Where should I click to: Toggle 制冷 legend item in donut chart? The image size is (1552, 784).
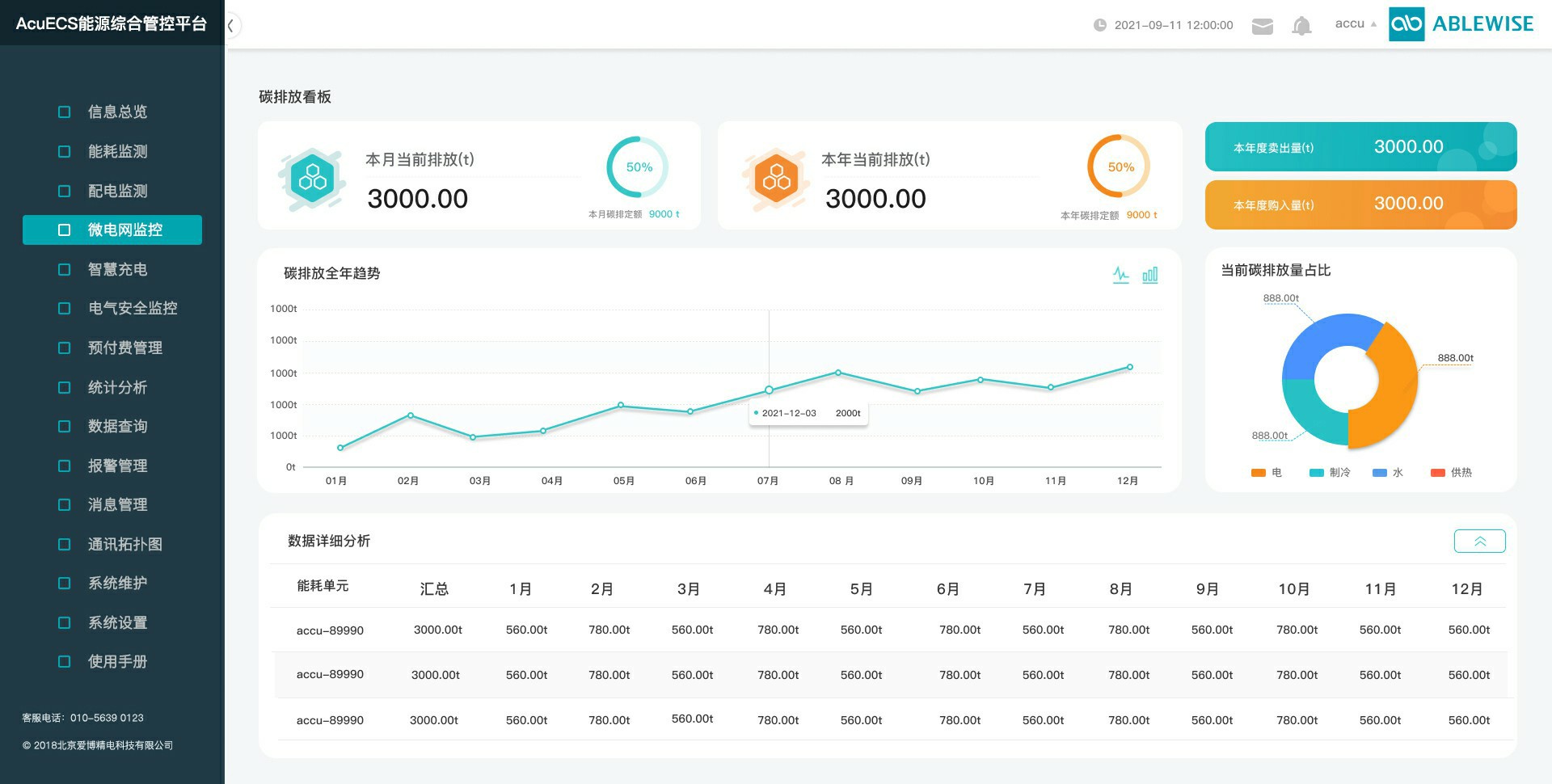click(1329, 473)
